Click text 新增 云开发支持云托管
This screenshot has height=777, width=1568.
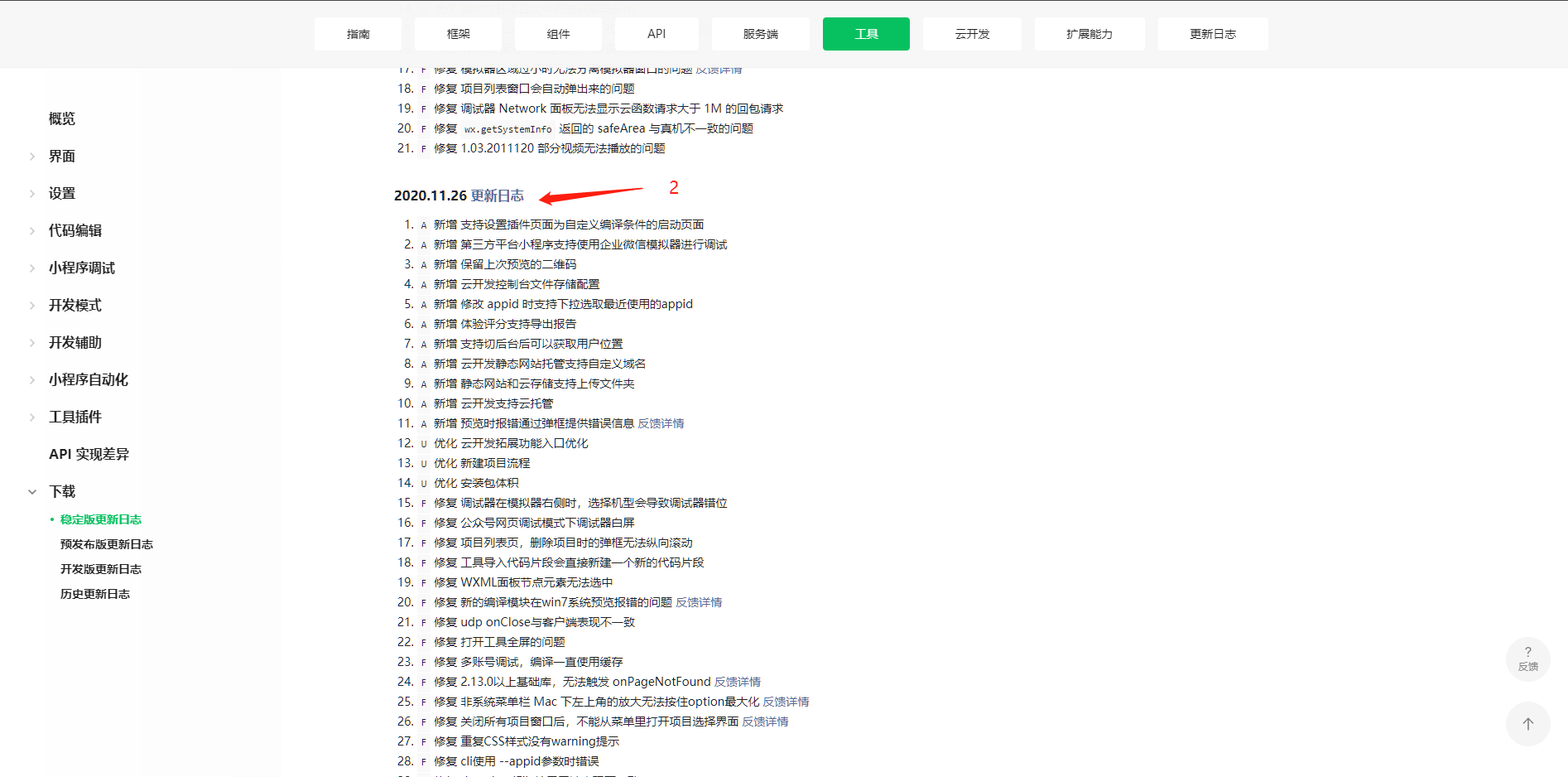pos(493,403)
